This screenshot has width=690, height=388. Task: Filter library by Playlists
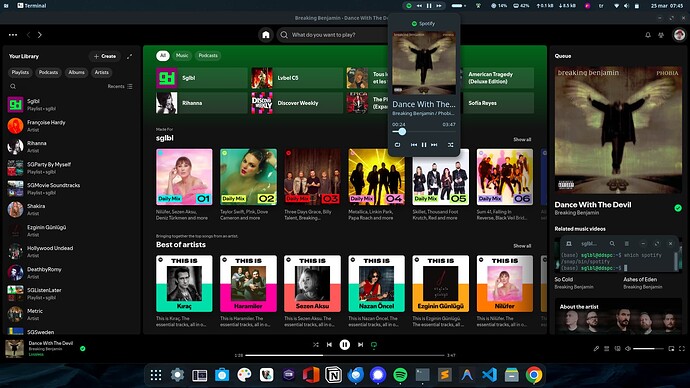click(x=20, y=72)
